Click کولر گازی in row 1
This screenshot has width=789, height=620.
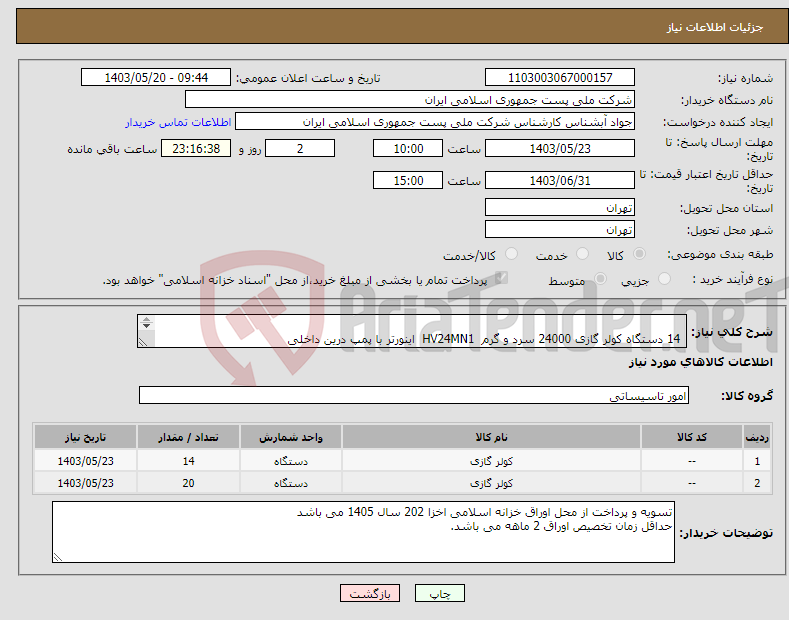pyautogui.click(x=492, y=461)
